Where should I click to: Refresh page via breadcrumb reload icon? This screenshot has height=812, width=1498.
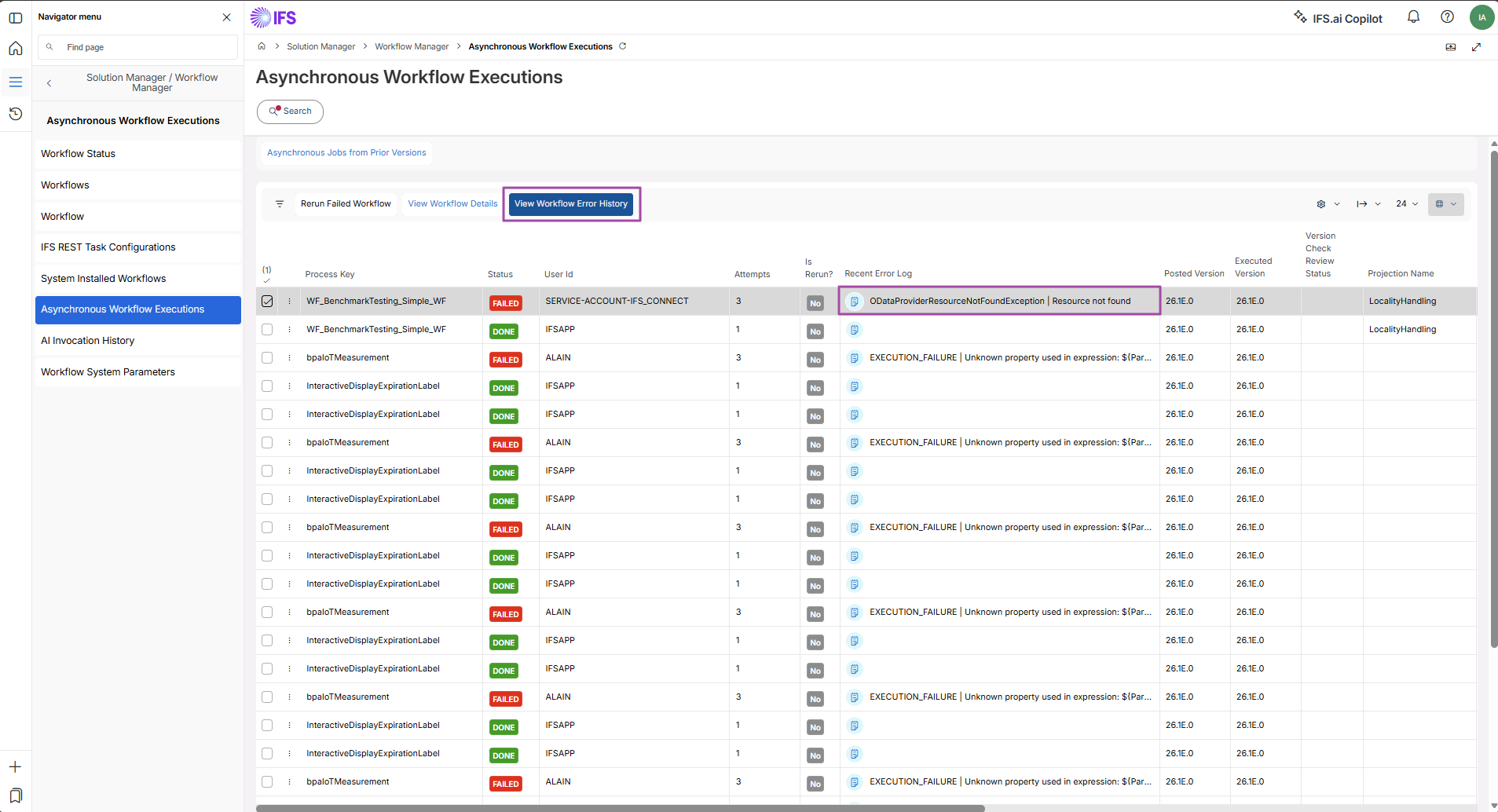pos(623,46)
